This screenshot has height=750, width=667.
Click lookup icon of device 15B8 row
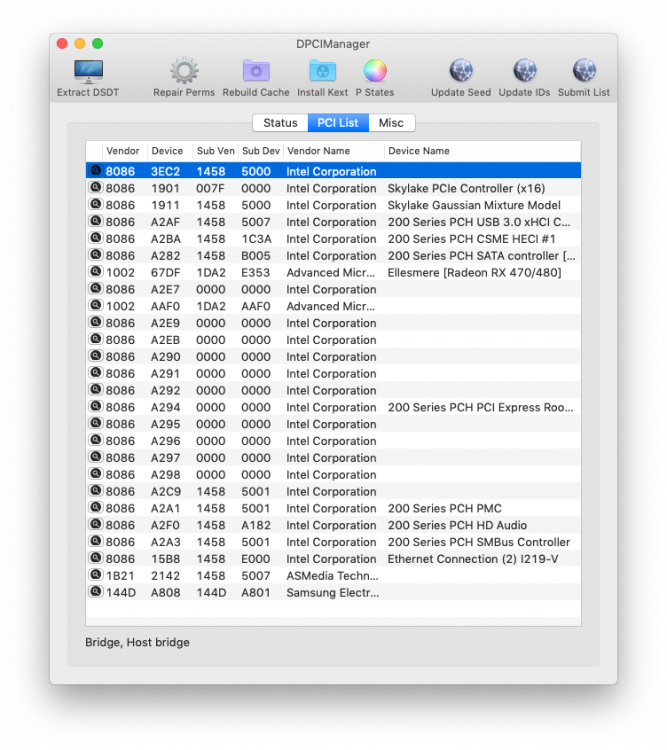click(96, 558)
